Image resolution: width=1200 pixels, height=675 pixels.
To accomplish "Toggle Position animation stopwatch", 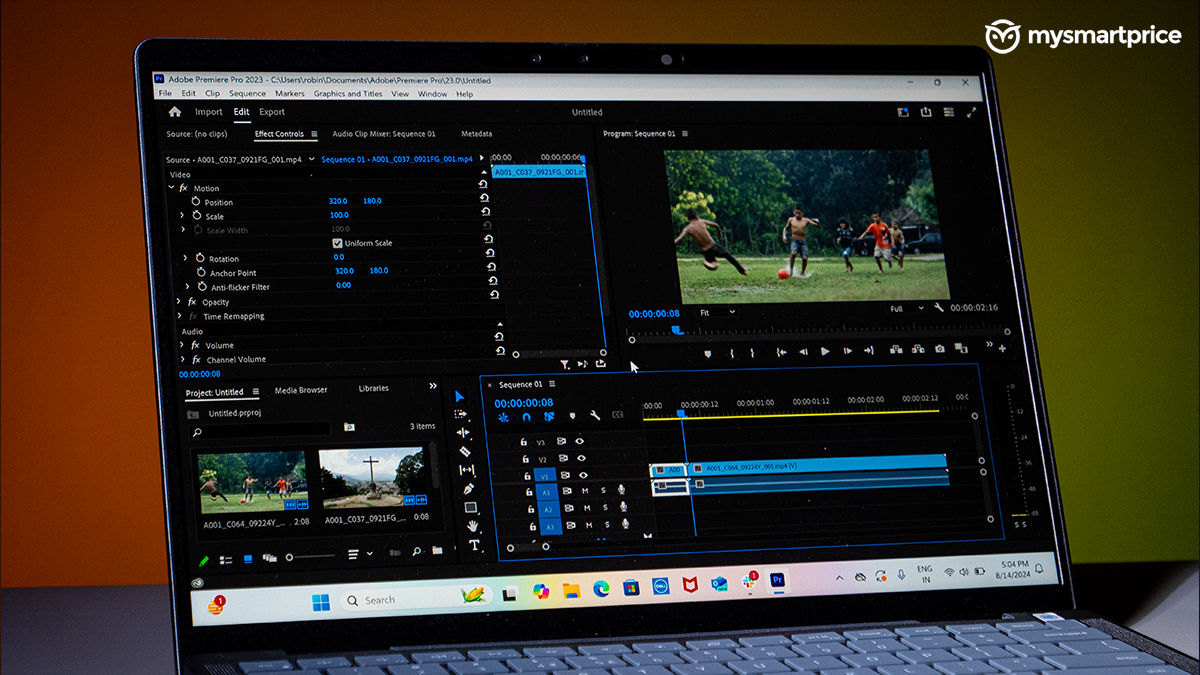I will 196,202.
